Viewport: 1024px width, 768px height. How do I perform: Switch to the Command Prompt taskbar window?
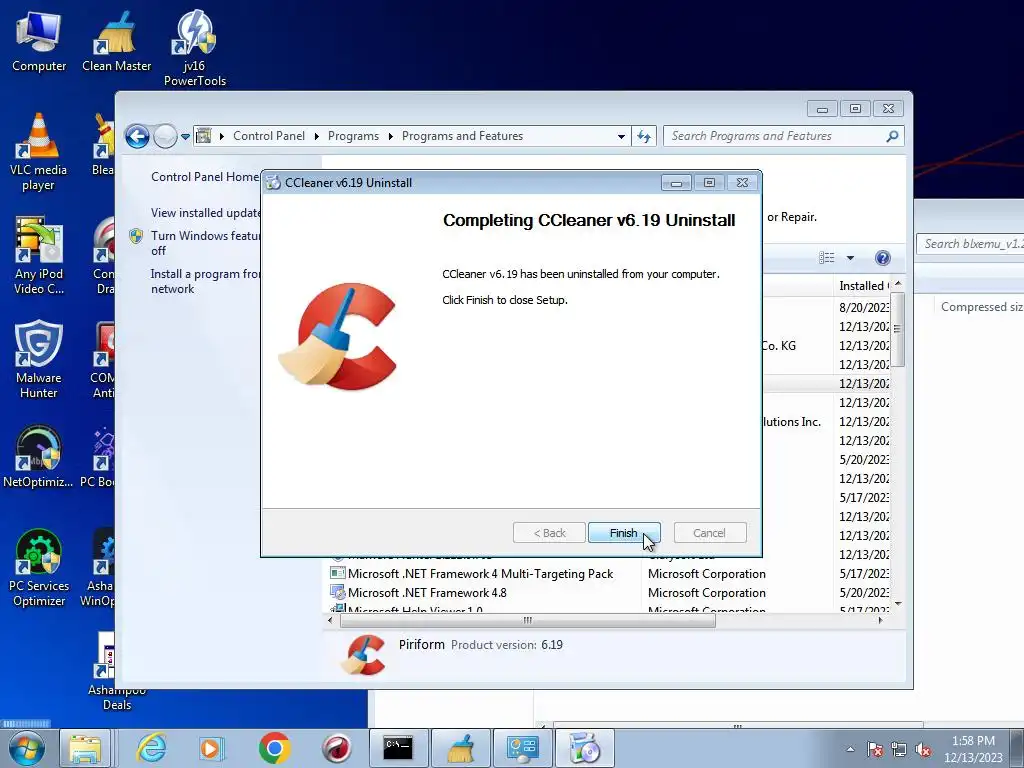tap(398, 748)
